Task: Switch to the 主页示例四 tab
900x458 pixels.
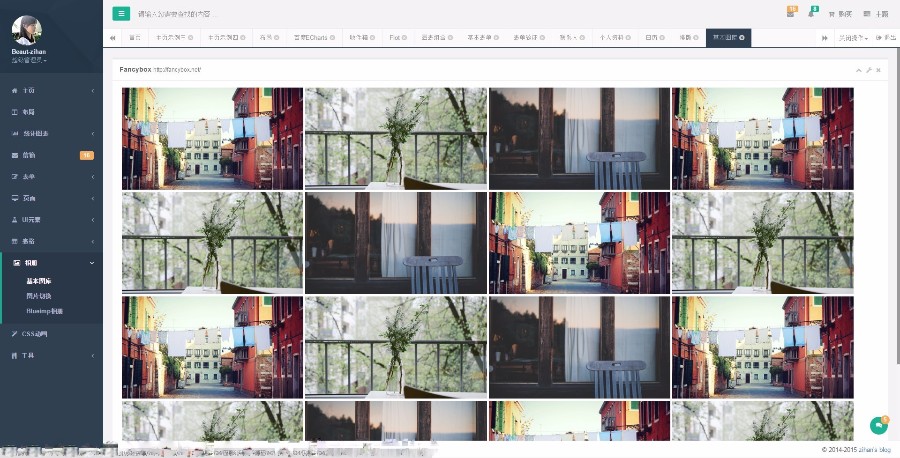Action: 226,37
